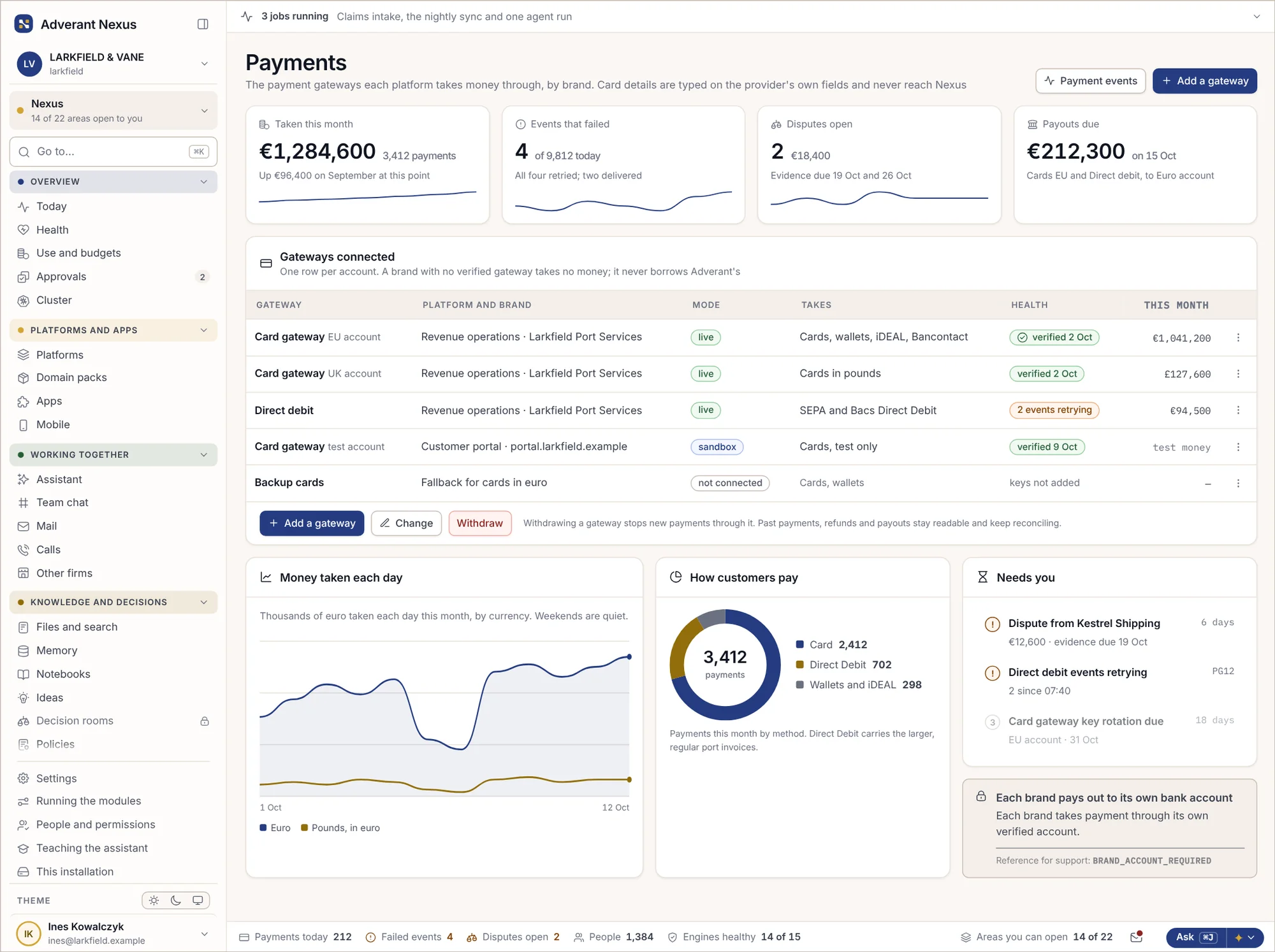1275x952 pixels.
Task: Click the lock icon beside Decision rooms
Action: tap(205, 721)
